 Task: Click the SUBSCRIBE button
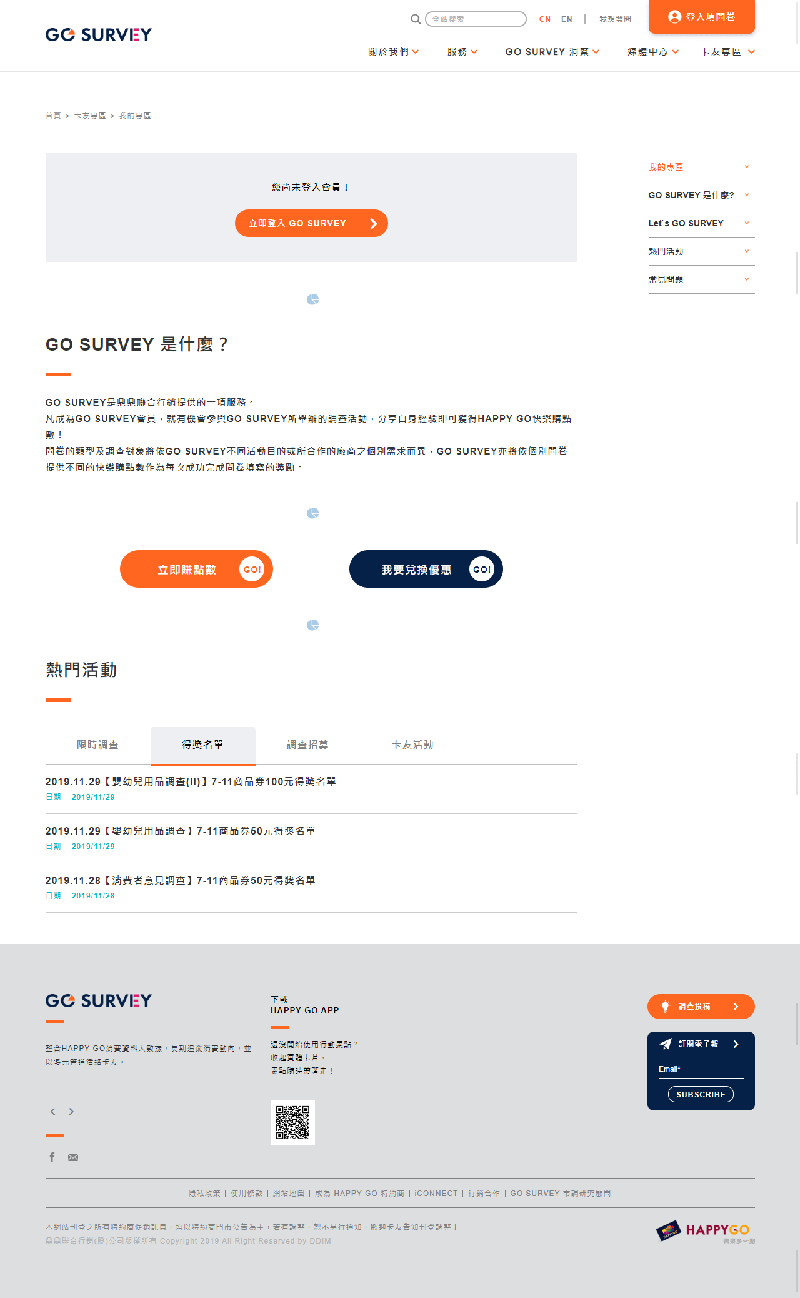tap(701, 1094)
